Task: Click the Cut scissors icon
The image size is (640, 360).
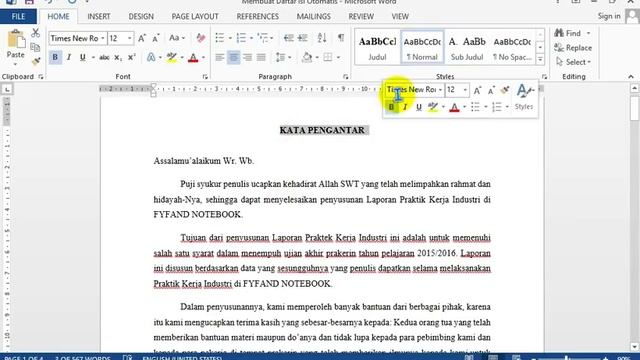Action: click(x=36, y=33)
